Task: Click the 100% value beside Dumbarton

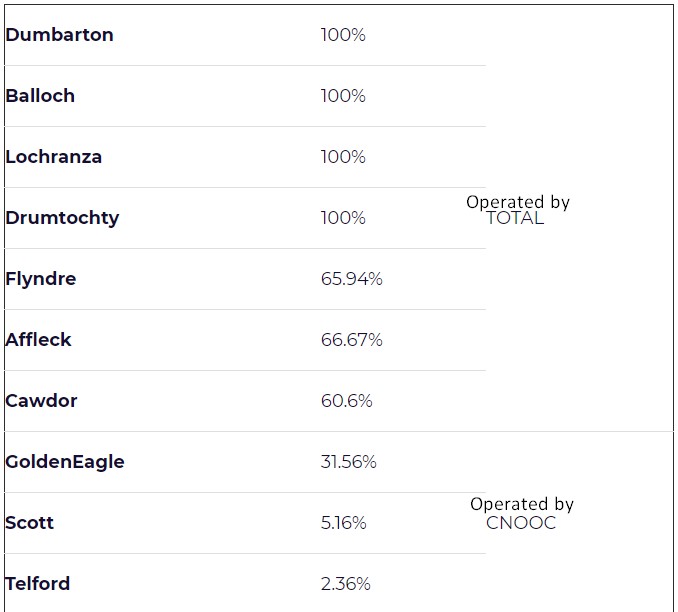Action: pos(343,35)
